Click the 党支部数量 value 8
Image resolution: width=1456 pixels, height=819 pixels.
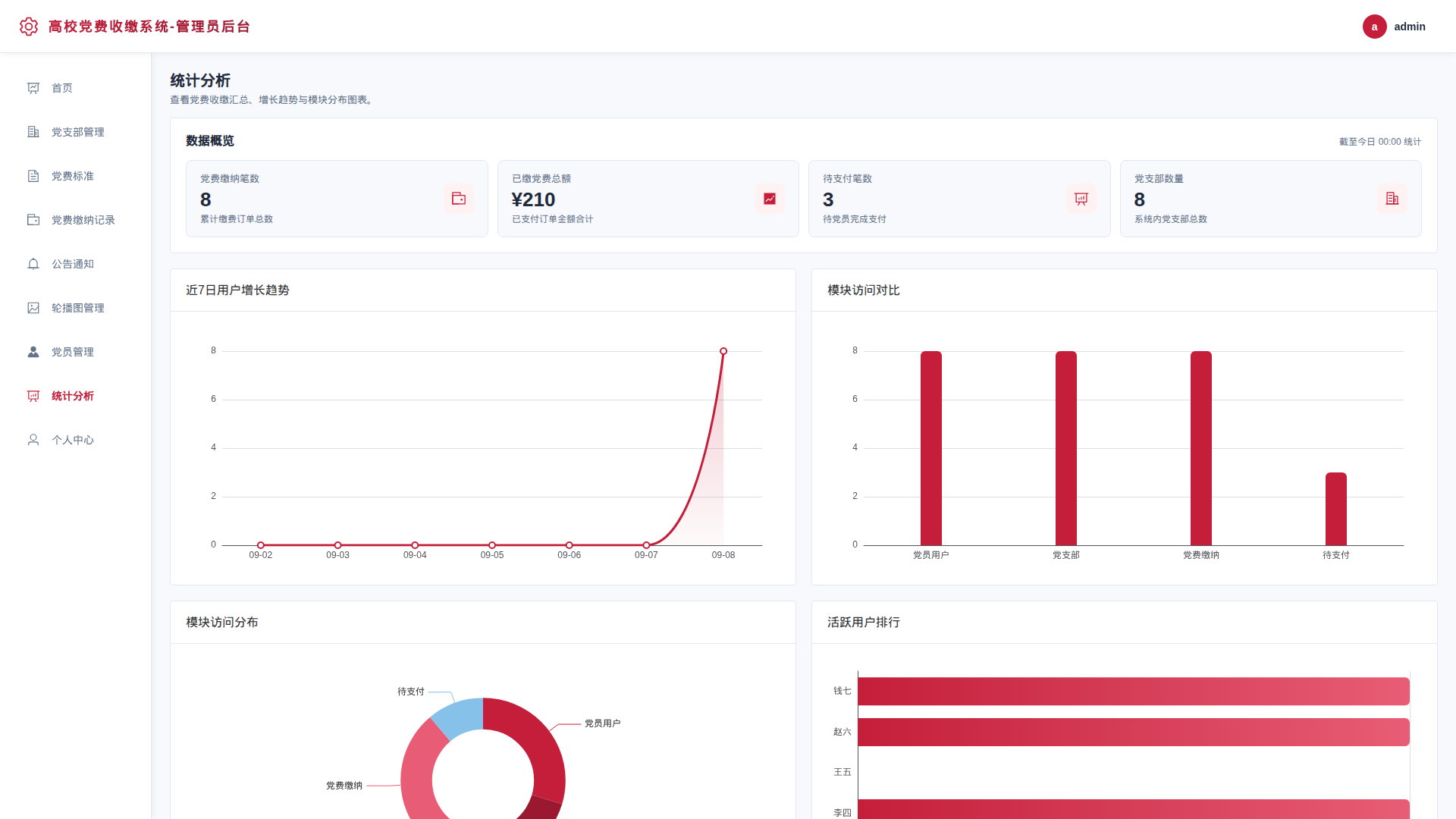1140,199
